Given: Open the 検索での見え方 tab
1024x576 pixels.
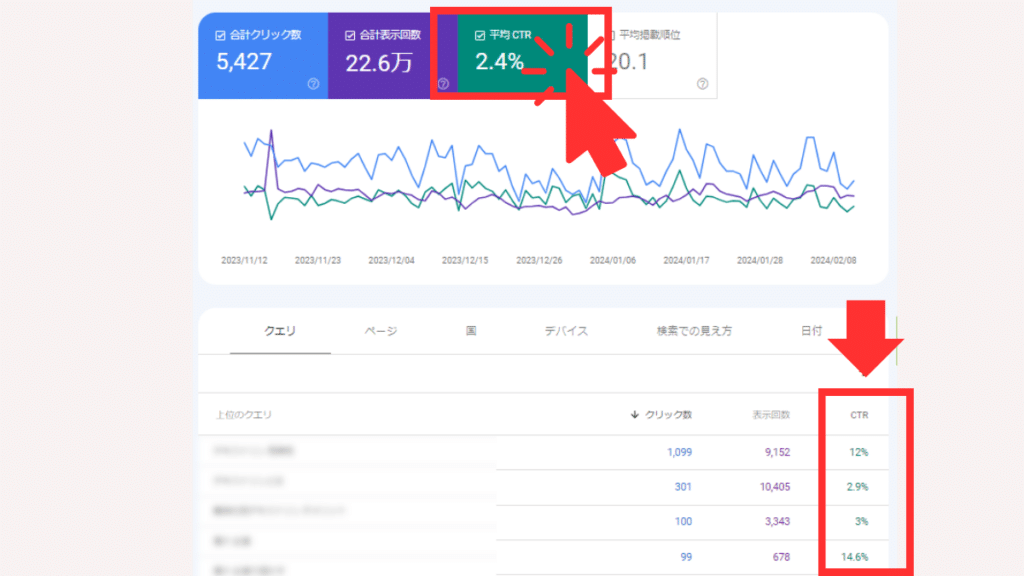Looking at the screenshot, I should [x=694, y=331].
